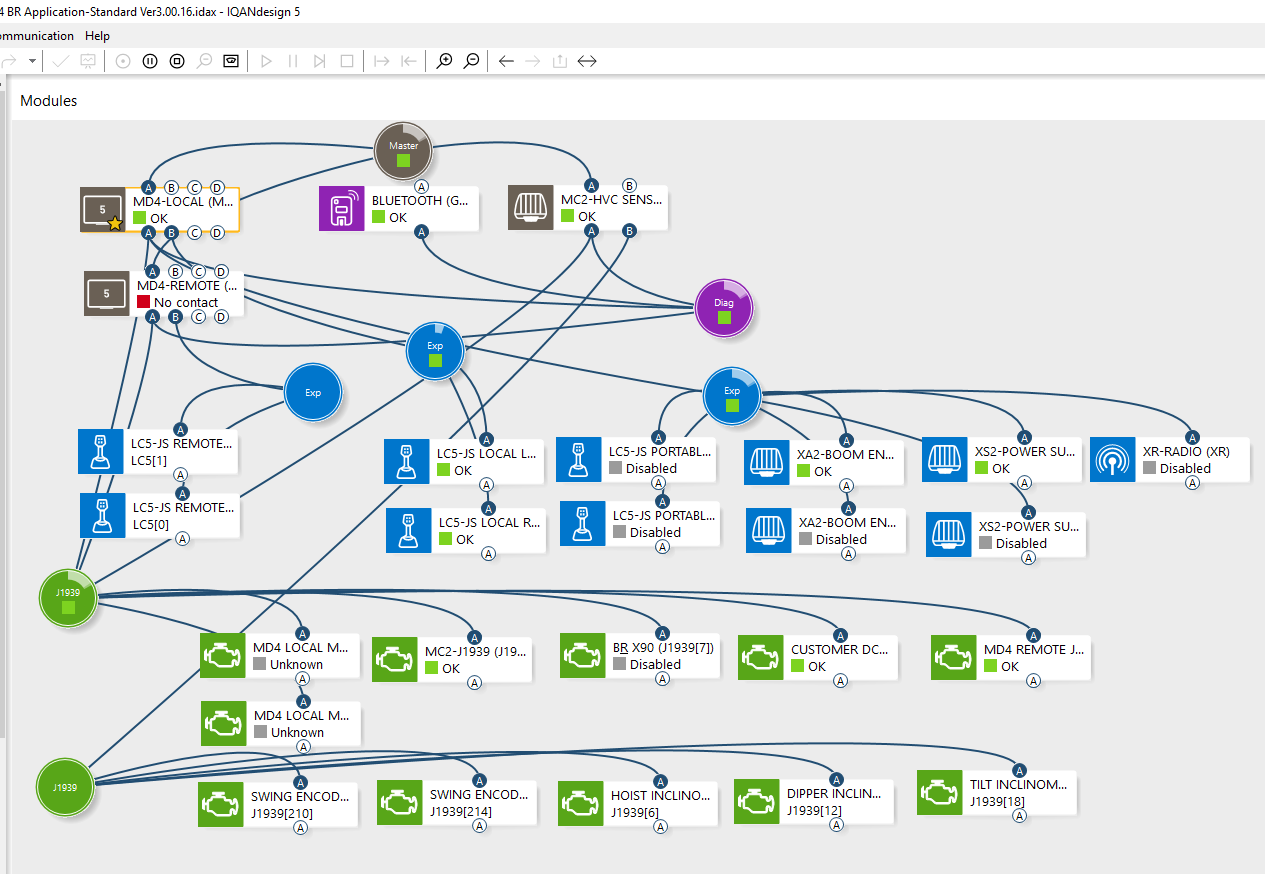The image size is (1265, 874).
Task: Click the MC2-HVC SENS module icon
Action: [x=531, y=208]
